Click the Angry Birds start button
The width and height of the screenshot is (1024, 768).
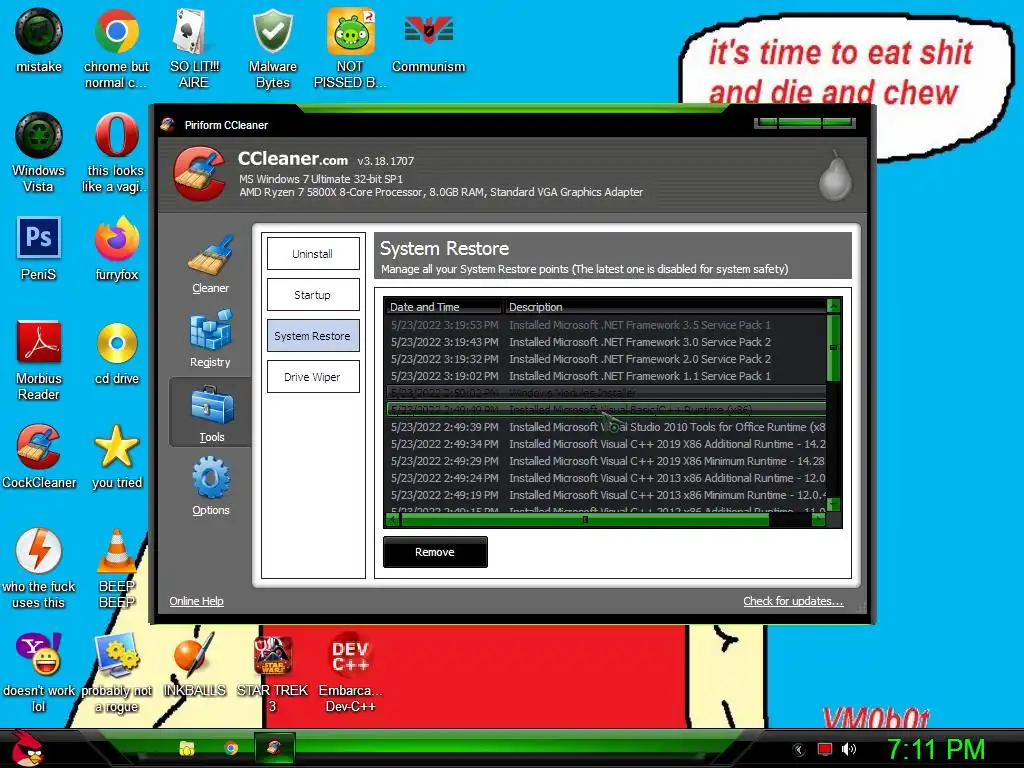[26, 748]
